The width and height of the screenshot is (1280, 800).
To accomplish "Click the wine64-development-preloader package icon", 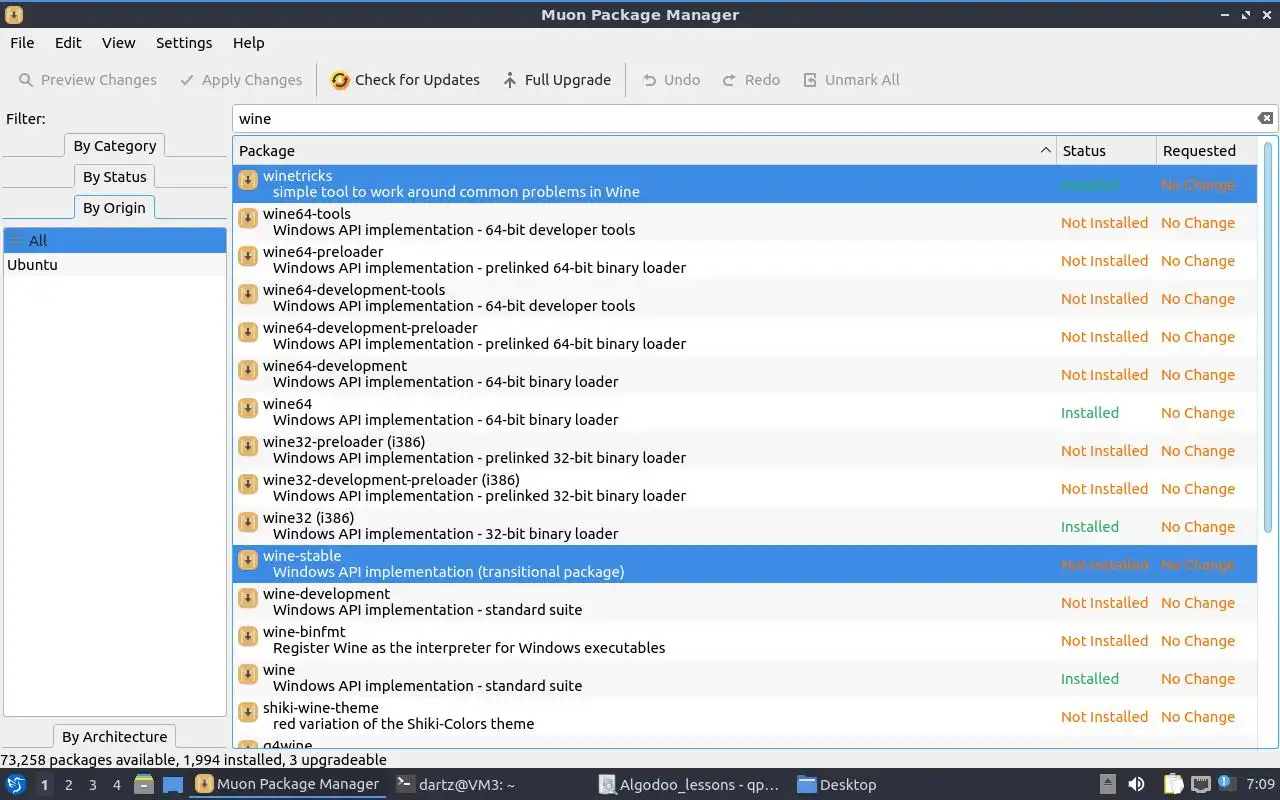I will pos(248,332).
